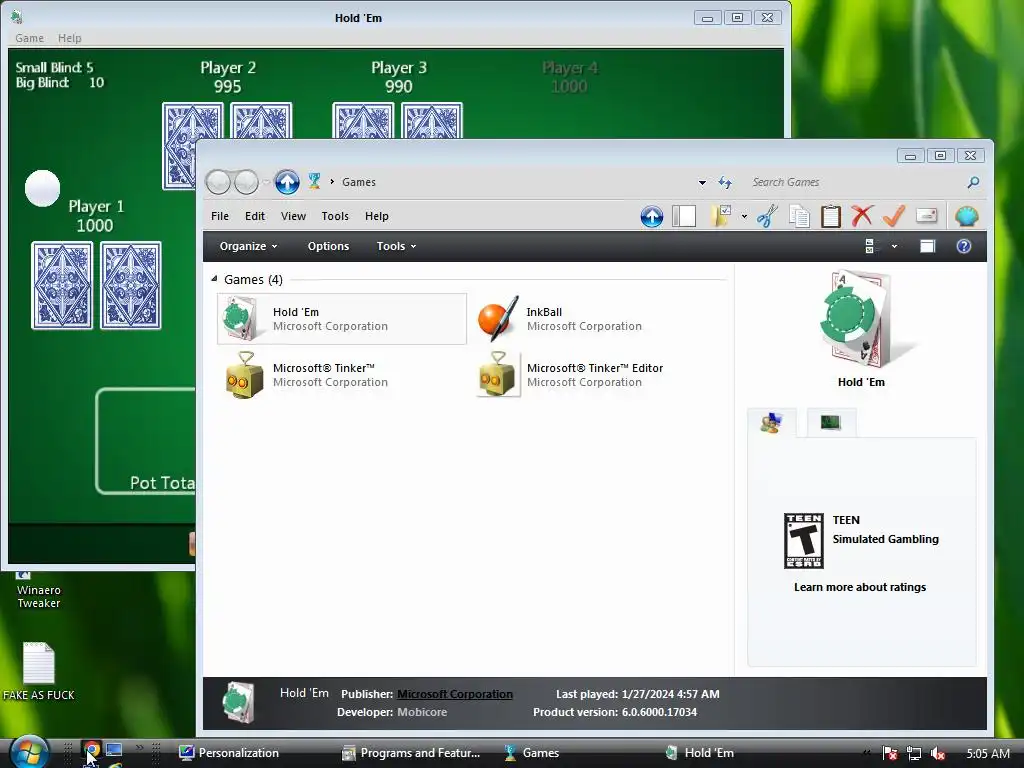Click the Microsoft Corporation publisher link
This screenshot has width=1024, height=768.
pyautogui.click(x=455, y=694)
